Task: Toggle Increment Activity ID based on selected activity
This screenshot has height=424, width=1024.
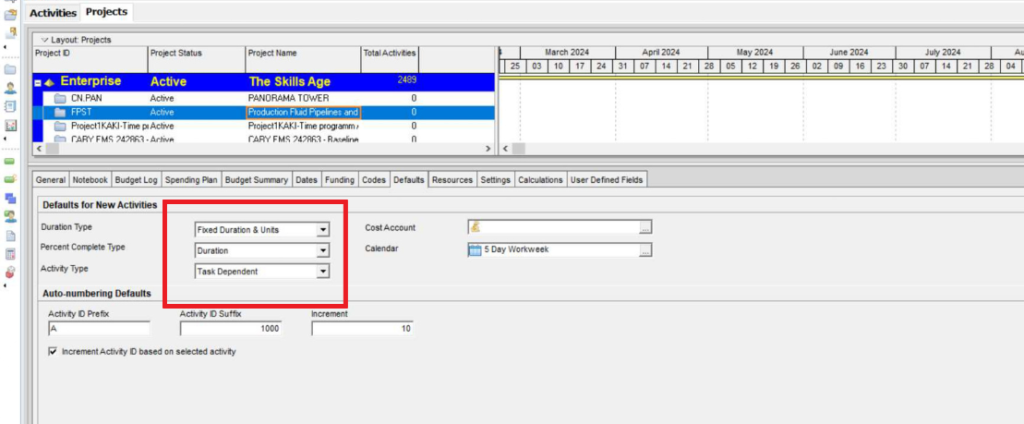Action: click(x=53, y=351)
